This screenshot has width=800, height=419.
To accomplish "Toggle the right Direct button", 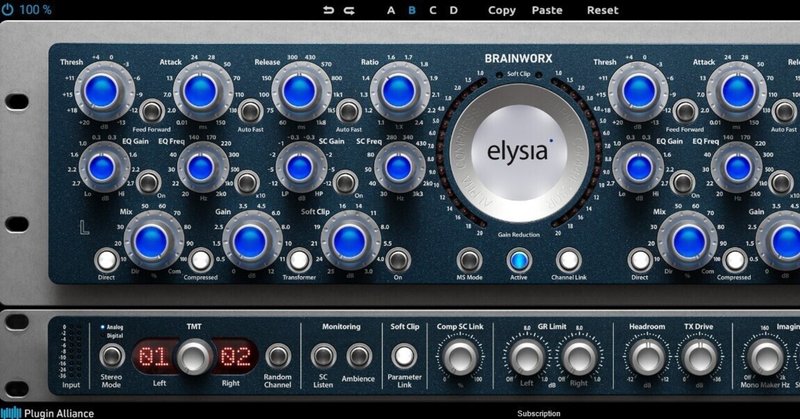I will point(640,260).
